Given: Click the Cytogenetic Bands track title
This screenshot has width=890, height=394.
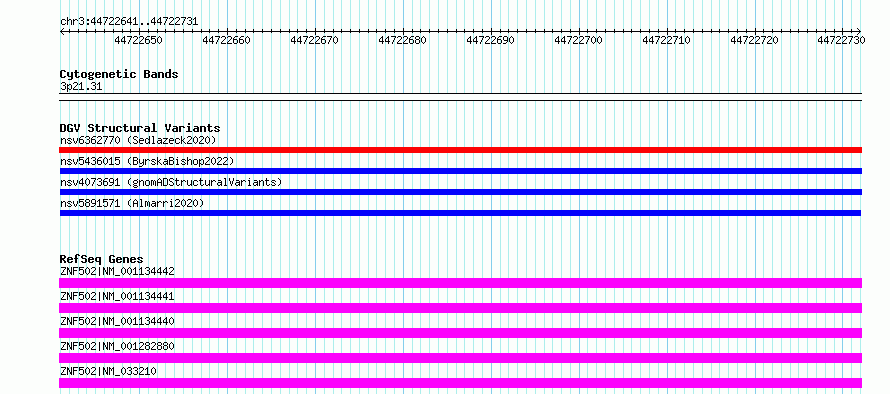Looking at the screenshot, I should 119,74.
